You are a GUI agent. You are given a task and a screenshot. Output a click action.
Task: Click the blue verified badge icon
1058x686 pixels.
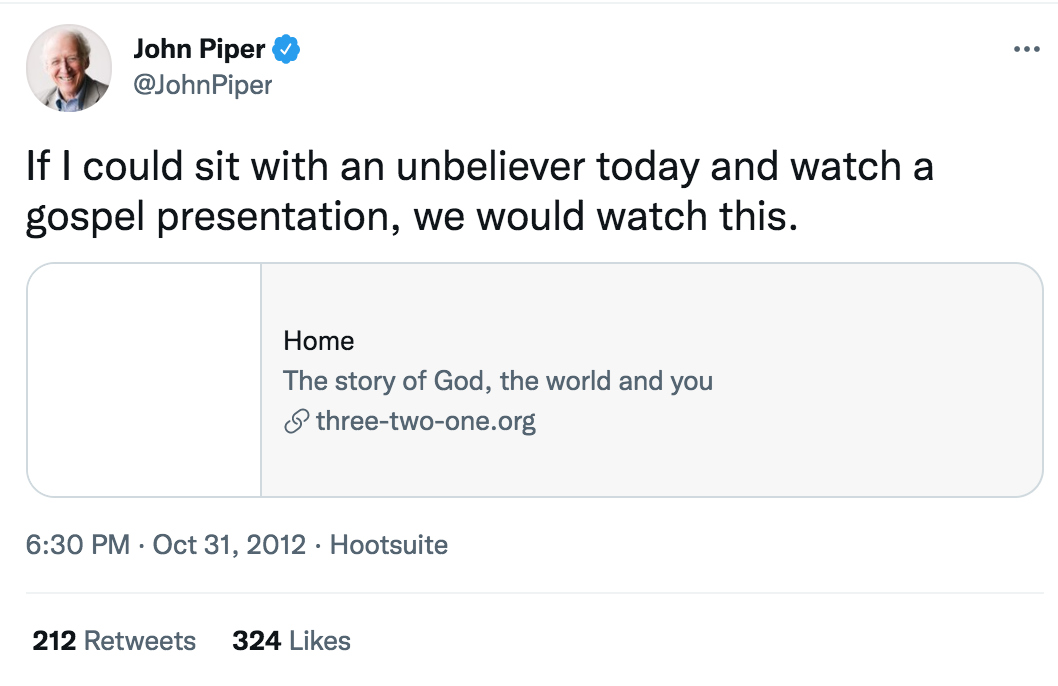click(x=286, y=49)
